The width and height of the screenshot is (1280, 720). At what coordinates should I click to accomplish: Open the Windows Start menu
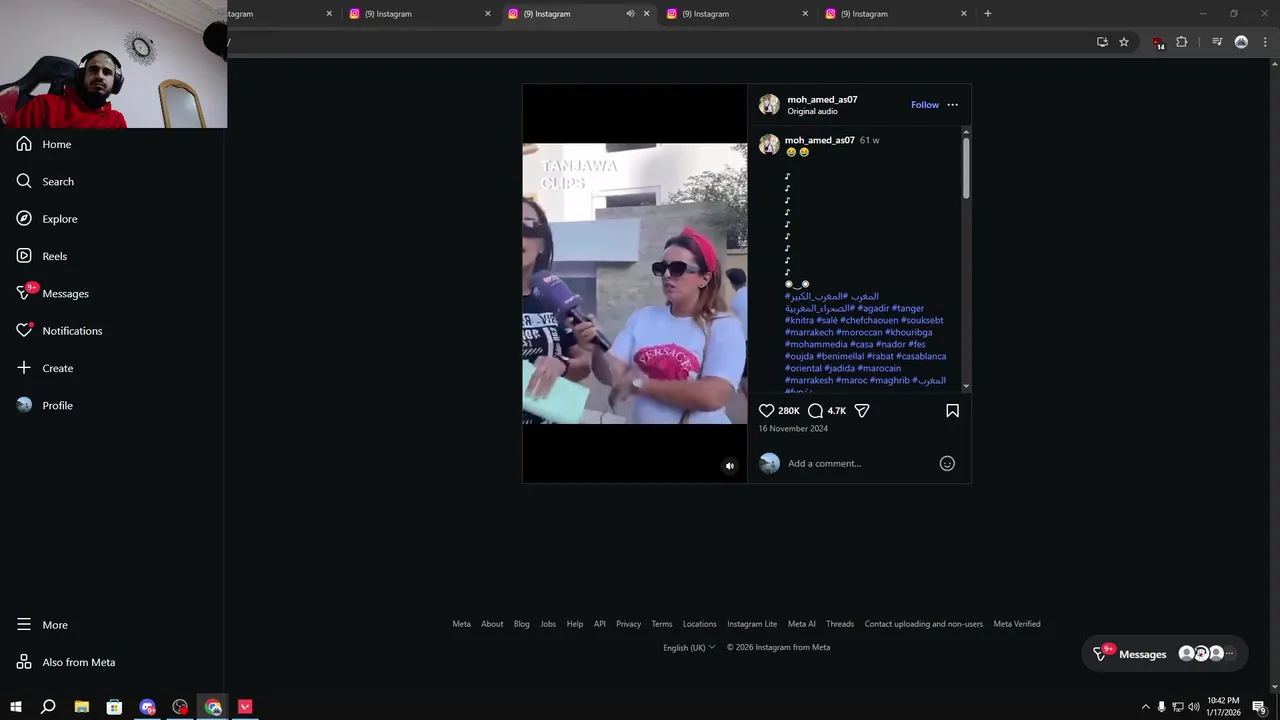click(x=15, y=707)
